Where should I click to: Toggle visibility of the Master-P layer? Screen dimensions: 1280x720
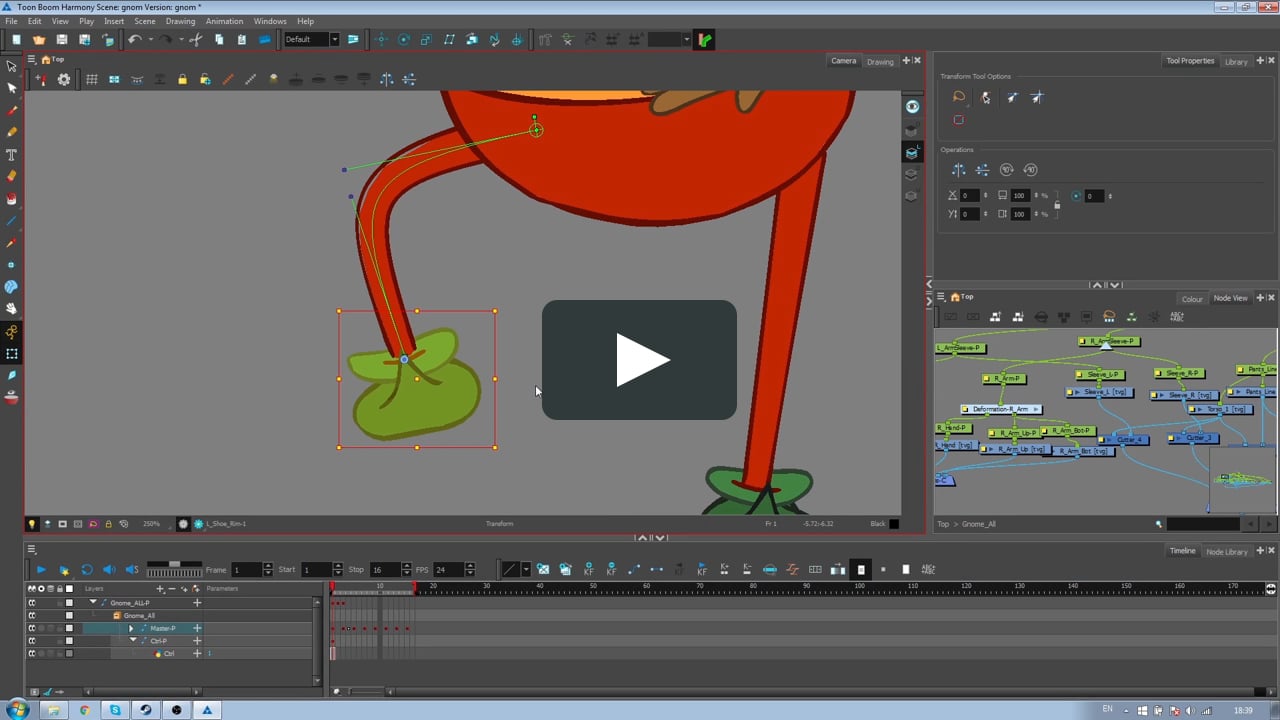[x=31, y=629]
